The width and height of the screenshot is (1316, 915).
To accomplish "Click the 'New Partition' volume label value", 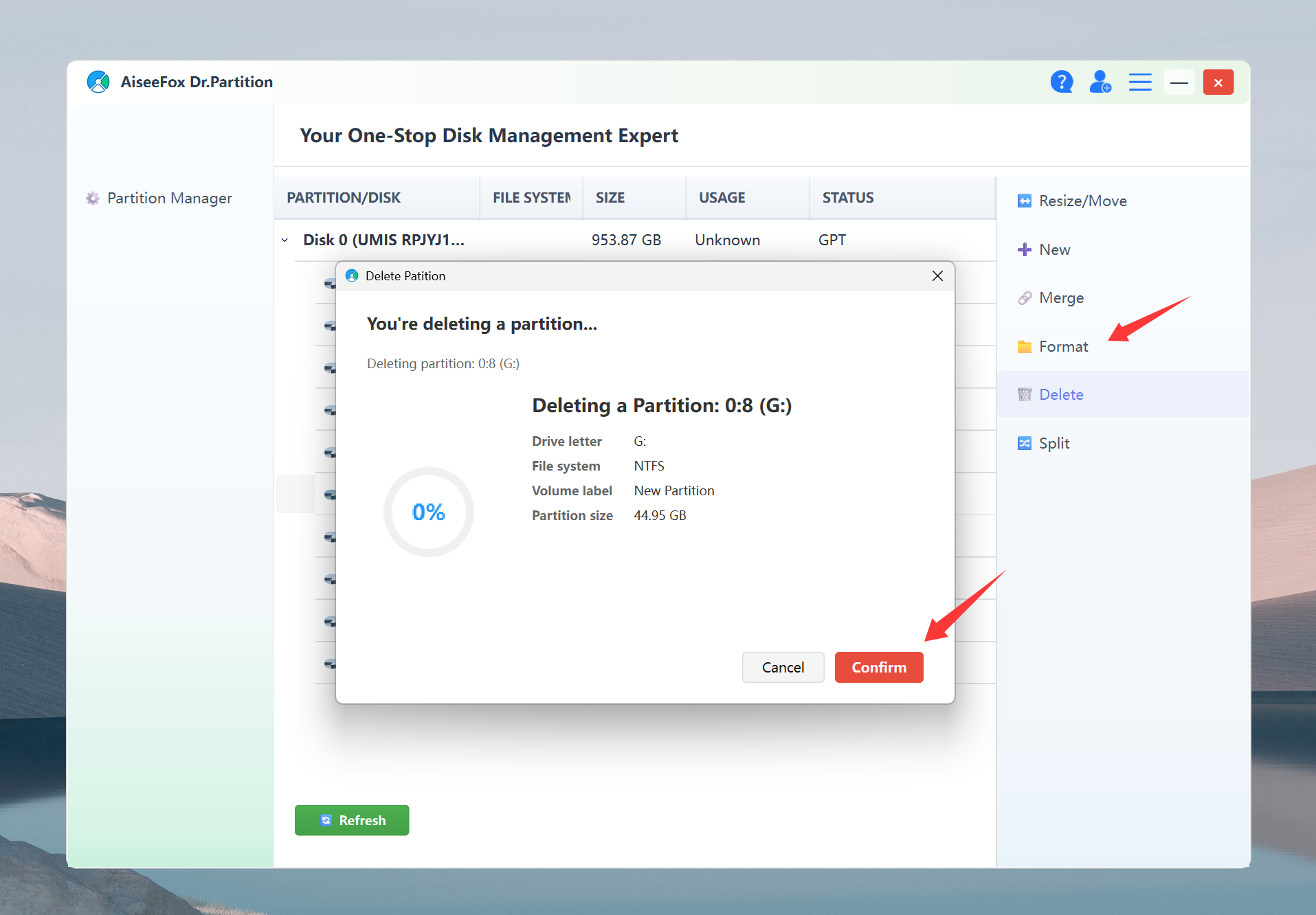I will [674, 491].
